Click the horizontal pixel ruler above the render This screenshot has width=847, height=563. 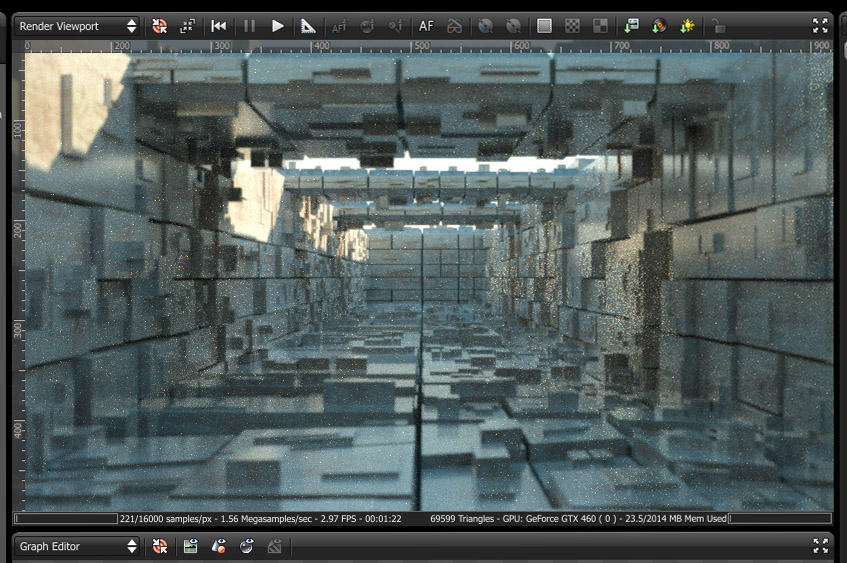(x=429, y=47)
